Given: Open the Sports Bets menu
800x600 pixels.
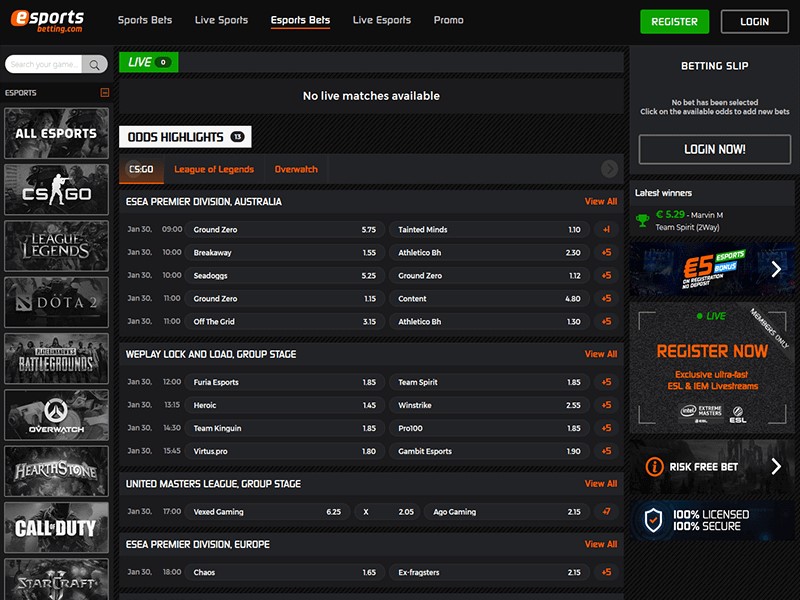Looking at the screenshot, I should coord(145,20).
